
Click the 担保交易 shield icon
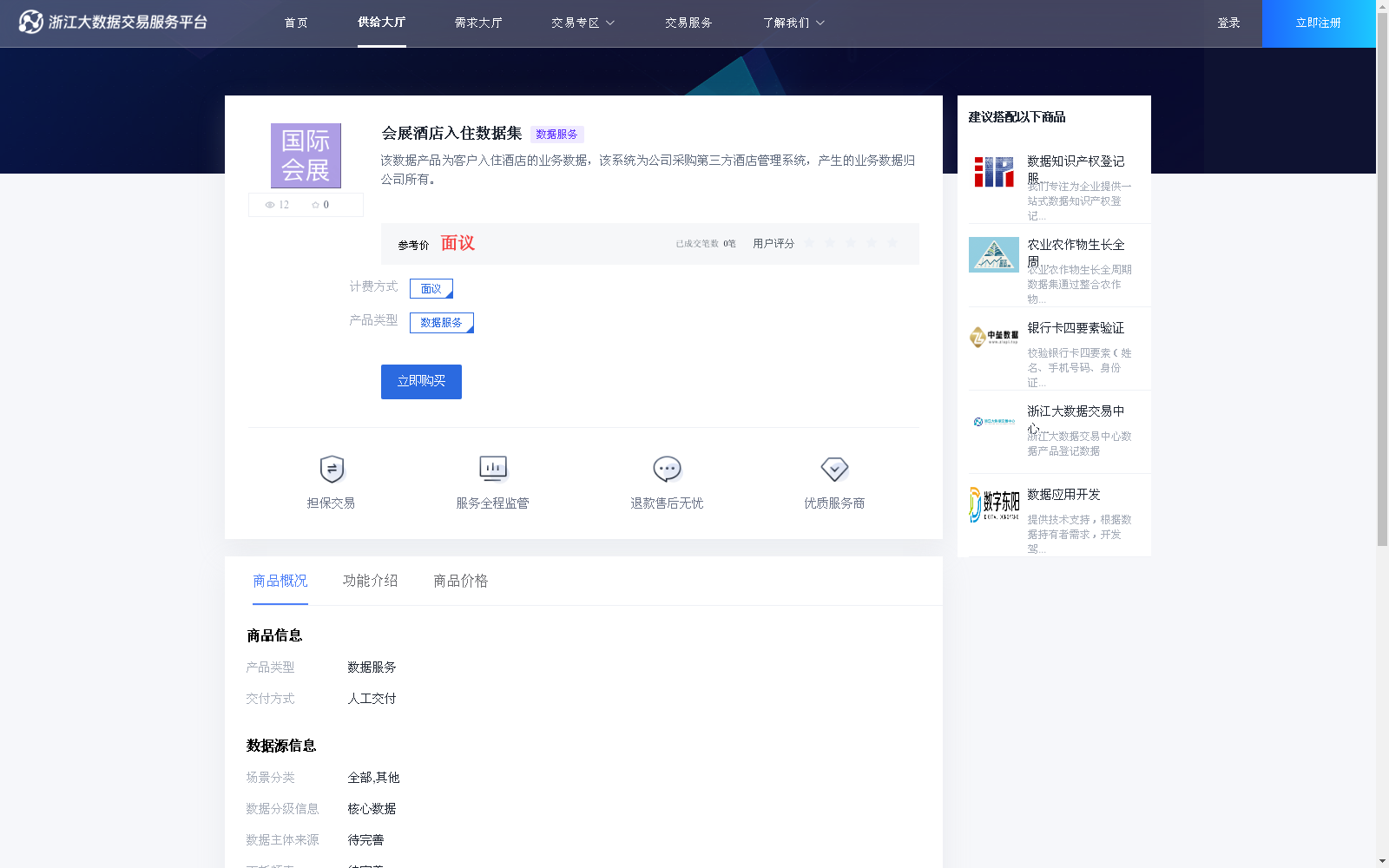332,469
